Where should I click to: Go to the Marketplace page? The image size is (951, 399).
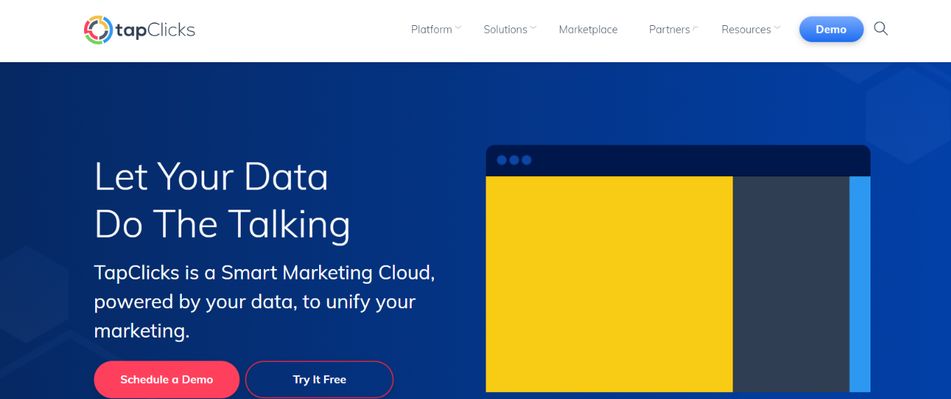click(588, 29)
